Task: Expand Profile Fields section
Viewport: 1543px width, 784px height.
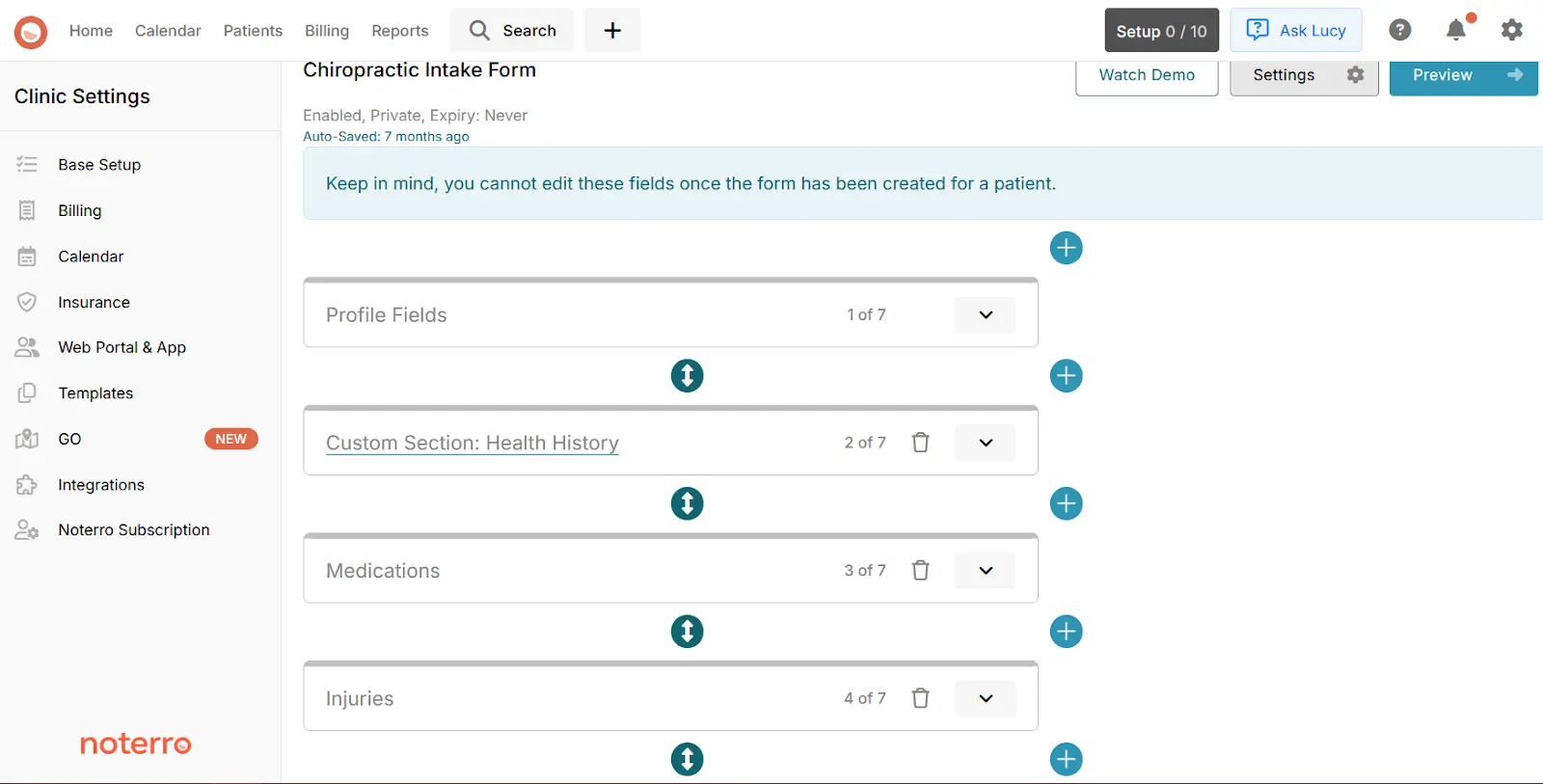Action: click(x=986, y=315)
